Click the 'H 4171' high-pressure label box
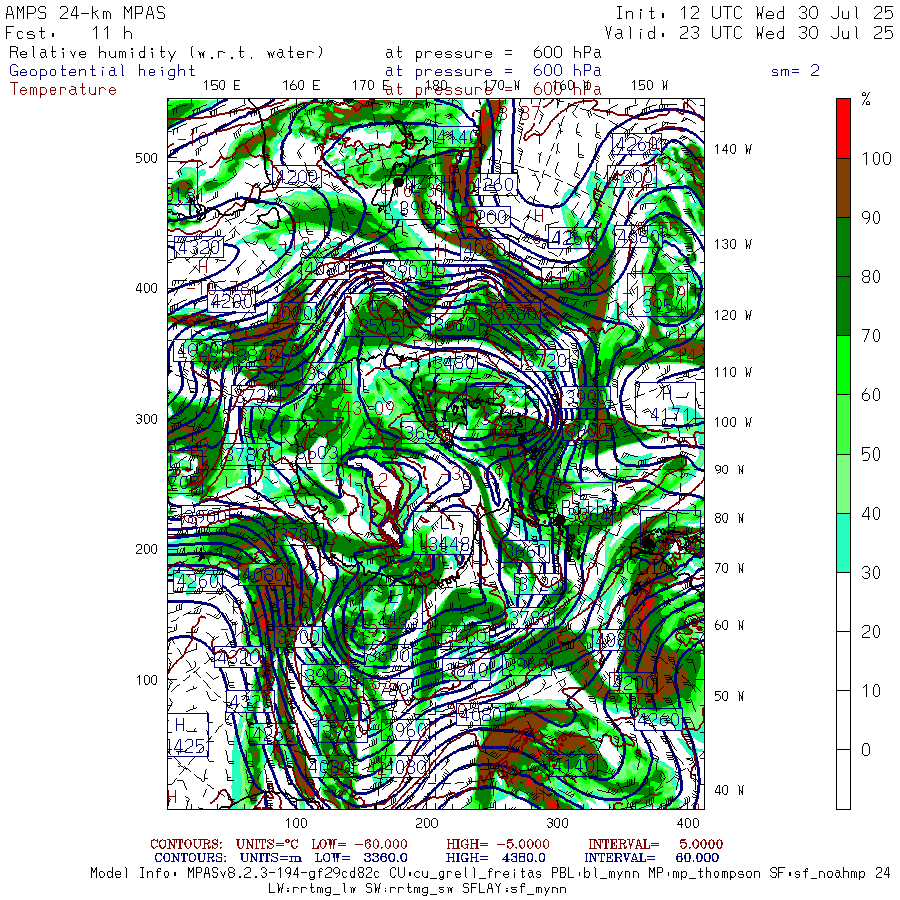The width and height of the screenshot is (900, 900). [x=665, y=404]
